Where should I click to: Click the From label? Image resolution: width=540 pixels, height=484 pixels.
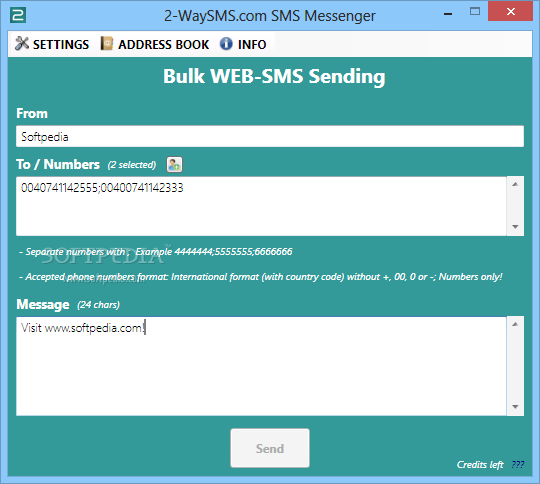(x=32, y=113)
